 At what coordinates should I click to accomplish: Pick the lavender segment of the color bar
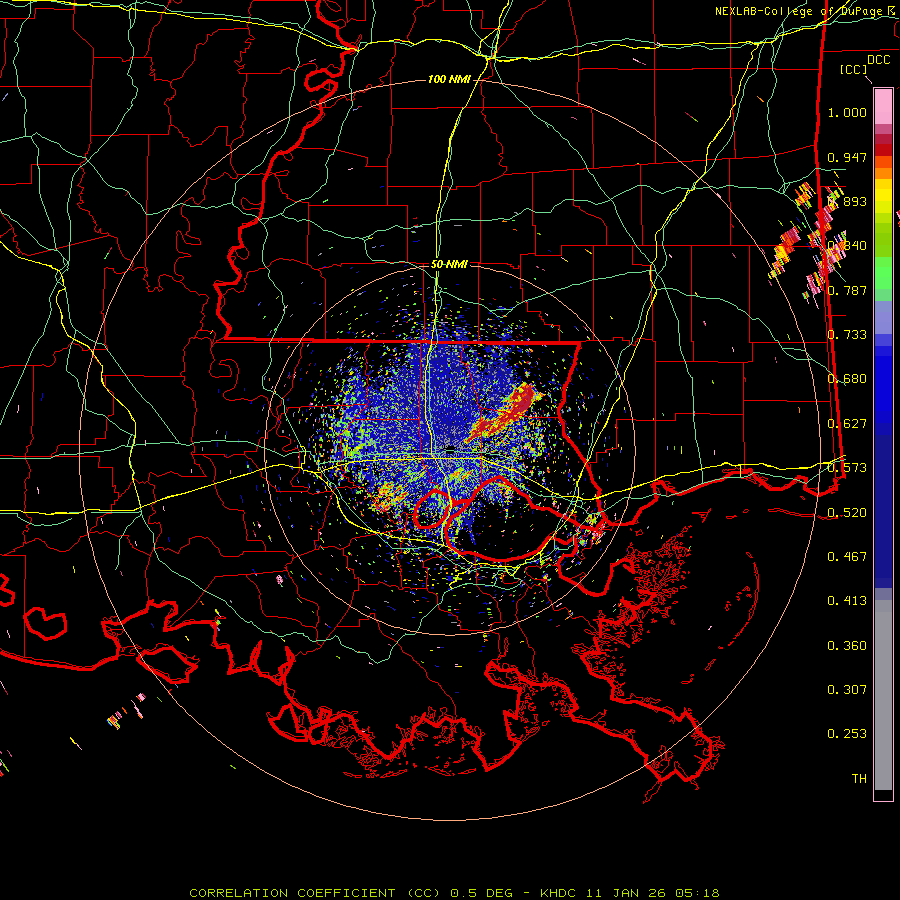point(883,318)
